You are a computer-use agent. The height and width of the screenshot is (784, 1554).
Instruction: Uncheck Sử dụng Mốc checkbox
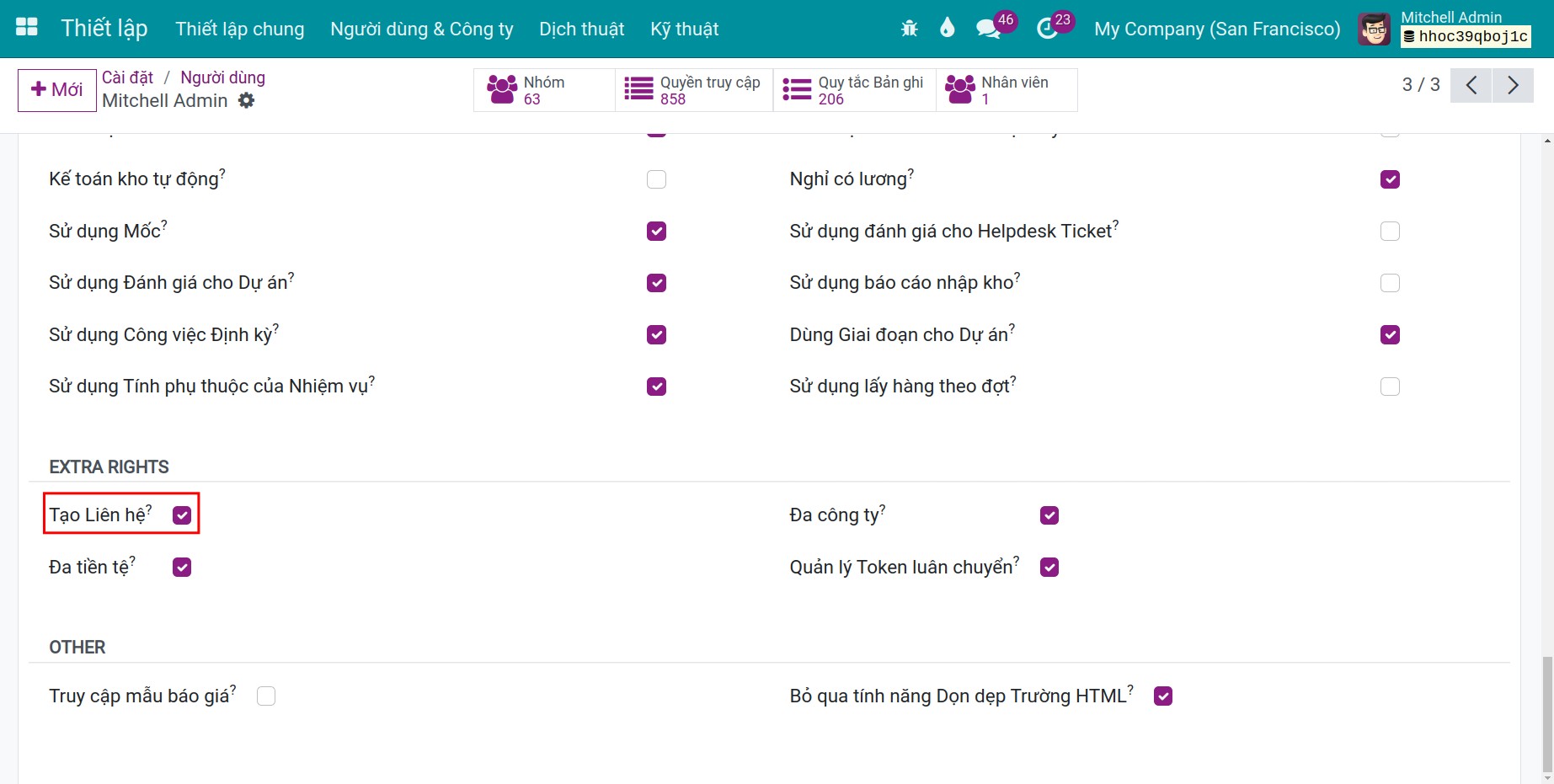(x=656, y=231)
